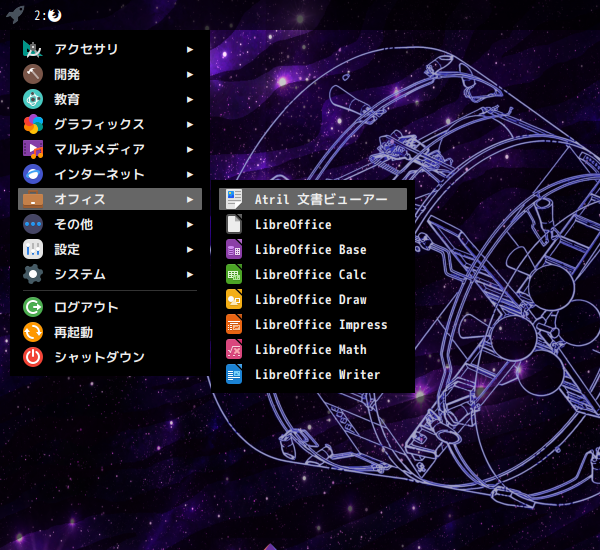600x550 pixels.
Task: Expand その他 submenu arrow
Action: [190, 224]
